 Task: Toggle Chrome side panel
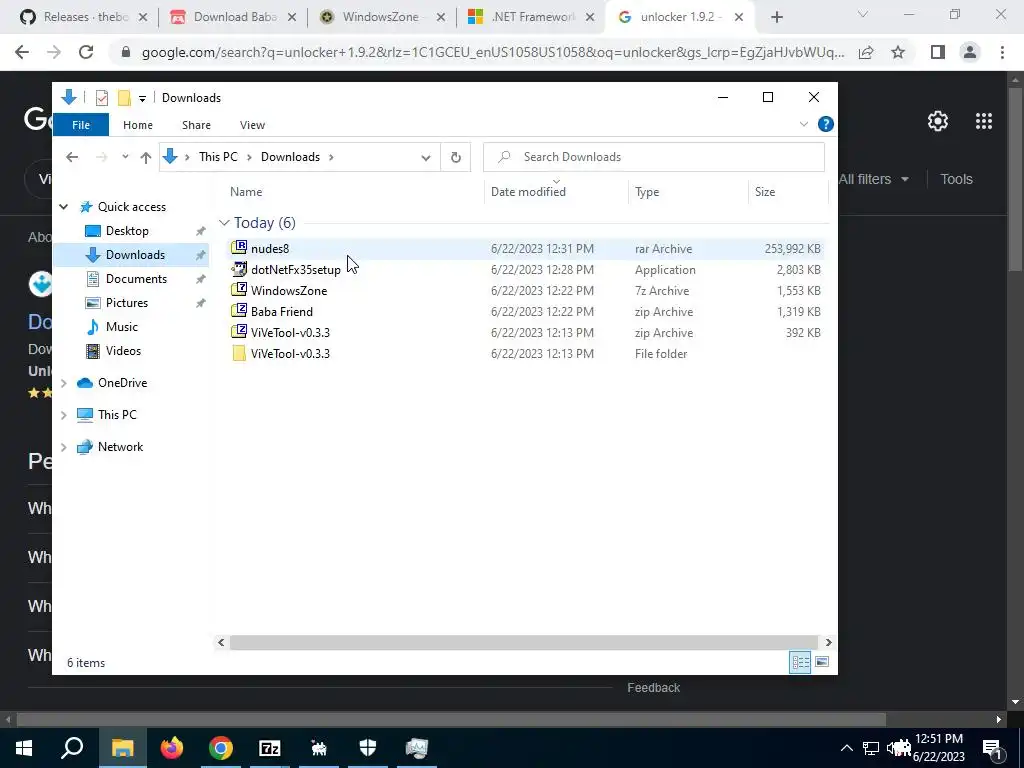tap(938, 52)
